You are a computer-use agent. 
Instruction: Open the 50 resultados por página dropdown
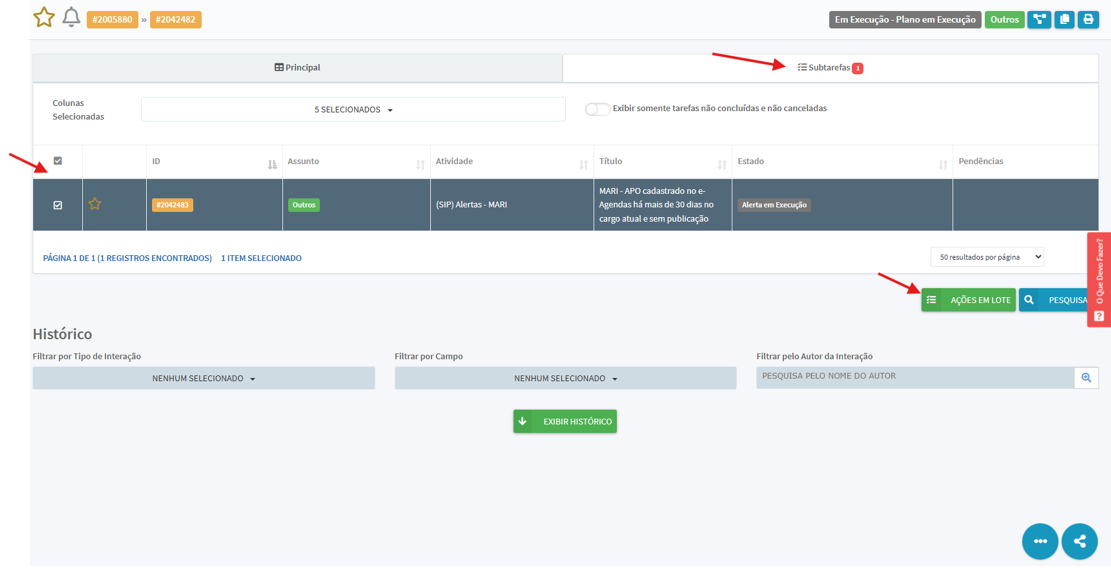987,257
